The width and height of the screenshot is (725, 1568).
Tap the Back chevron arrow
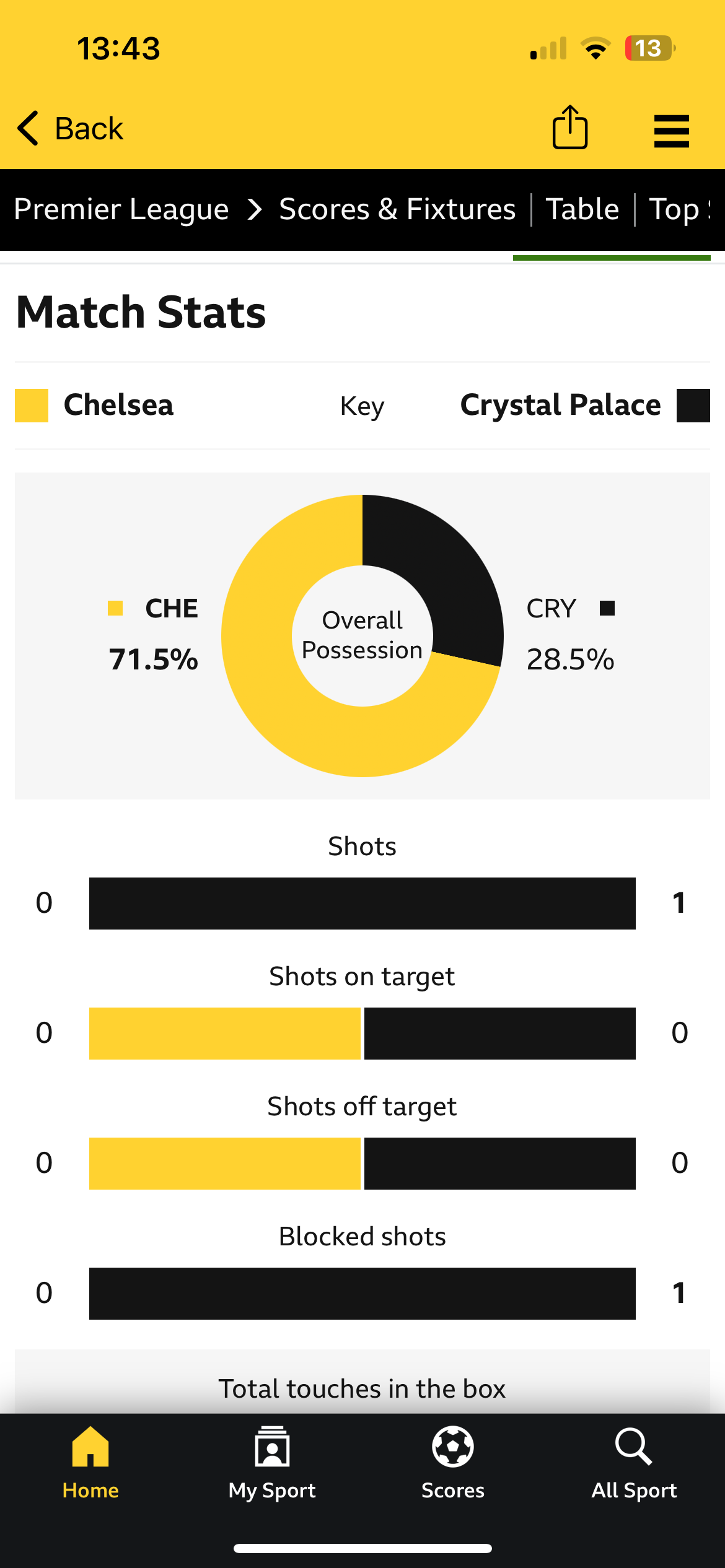[x=29, y=128]
